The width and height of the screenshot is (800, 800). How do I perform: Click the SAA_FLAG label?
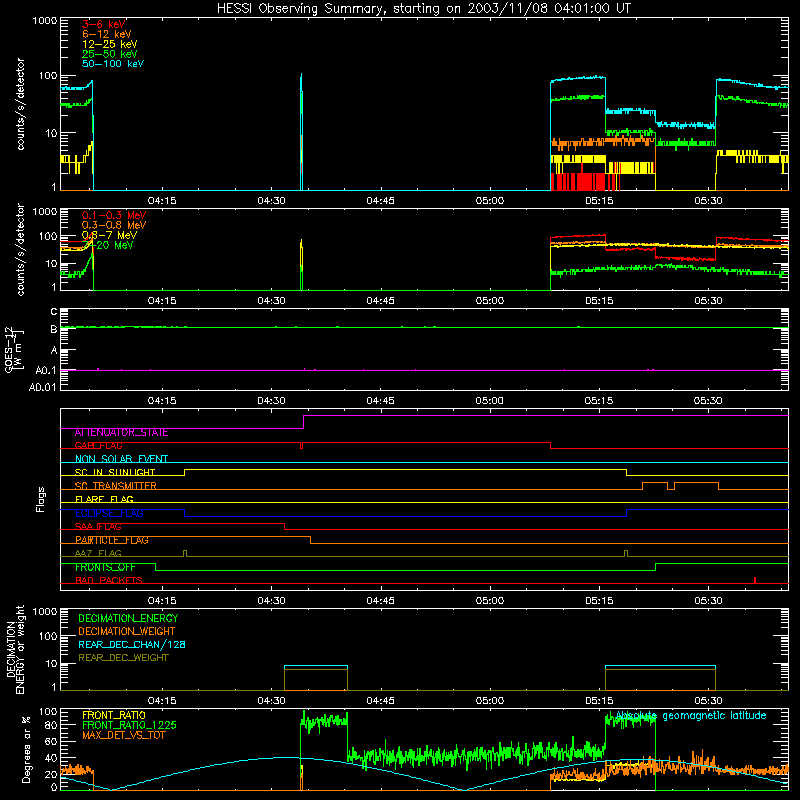click(x=98, y=527)
